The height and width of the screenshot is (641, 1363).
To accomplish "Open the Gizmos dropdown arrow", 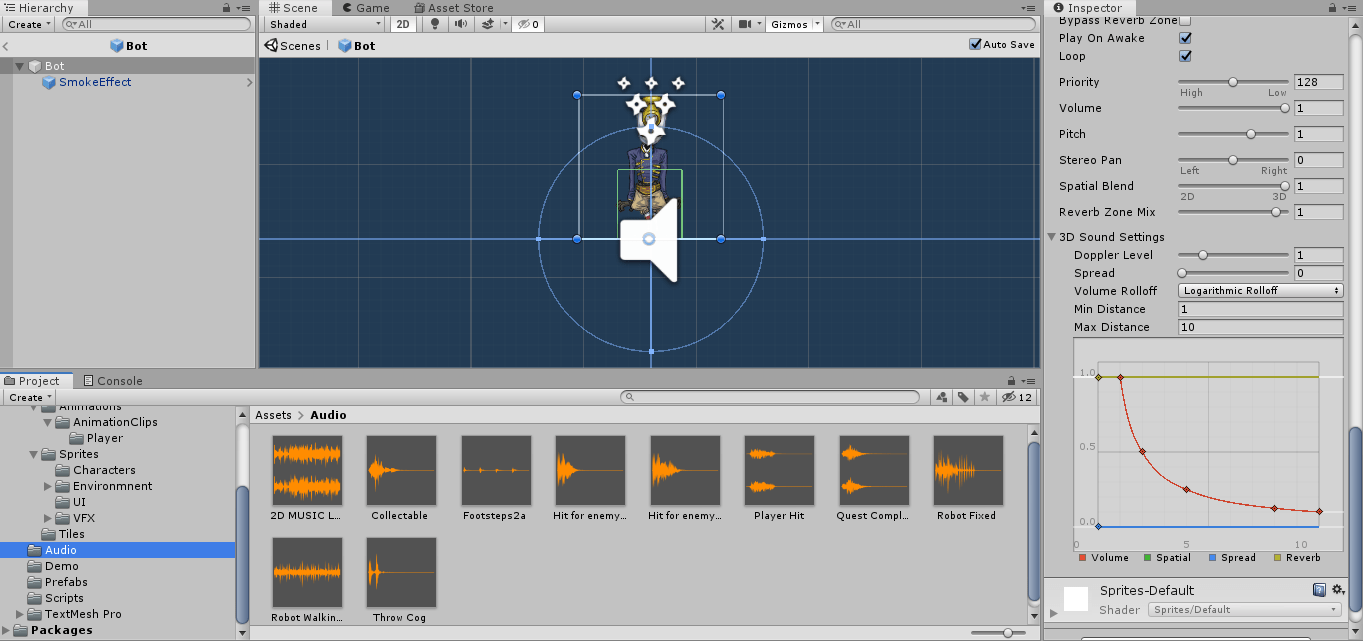I will coord(817,24).
